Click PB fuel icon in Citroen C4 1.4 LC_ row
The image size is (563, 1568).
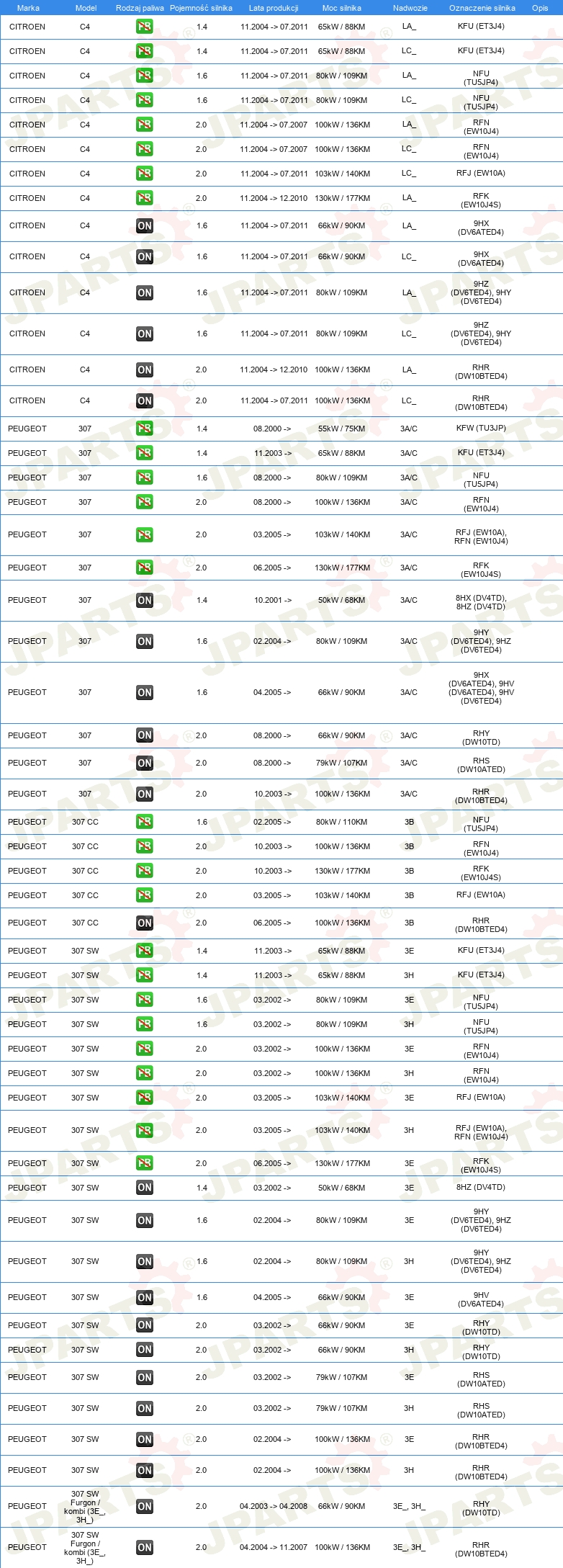coord(144,51)
